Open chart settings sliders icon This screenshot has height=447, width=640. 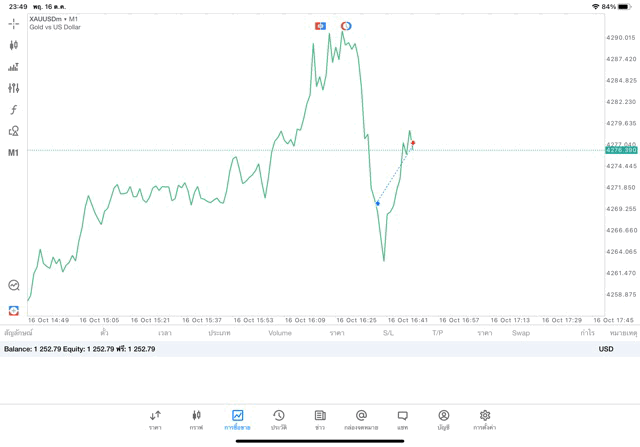point(13,88)
